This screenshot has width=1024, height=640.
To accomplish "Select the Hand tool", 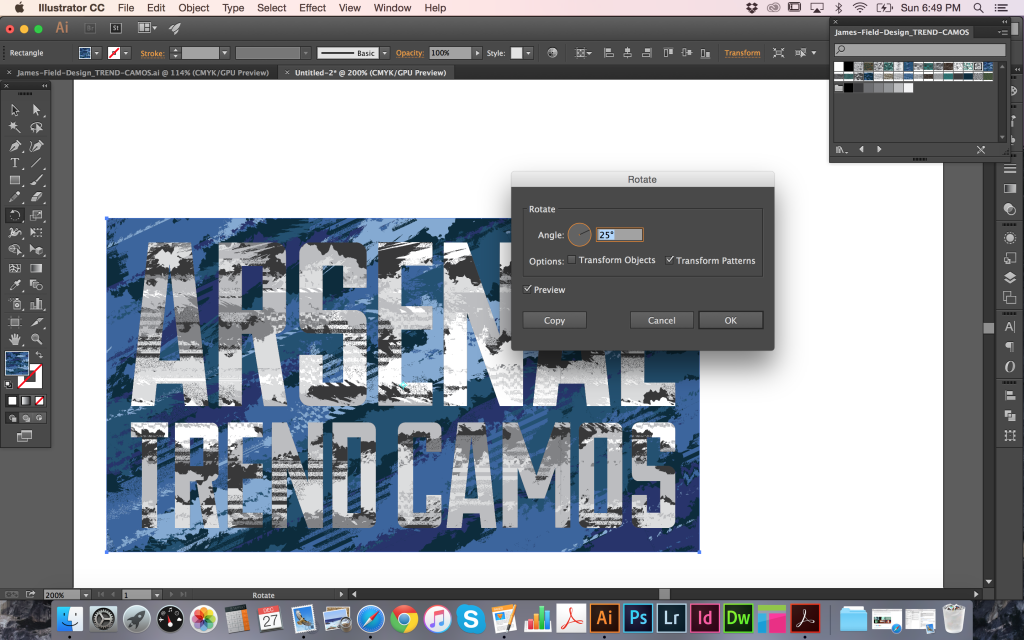I will [15, 339].
